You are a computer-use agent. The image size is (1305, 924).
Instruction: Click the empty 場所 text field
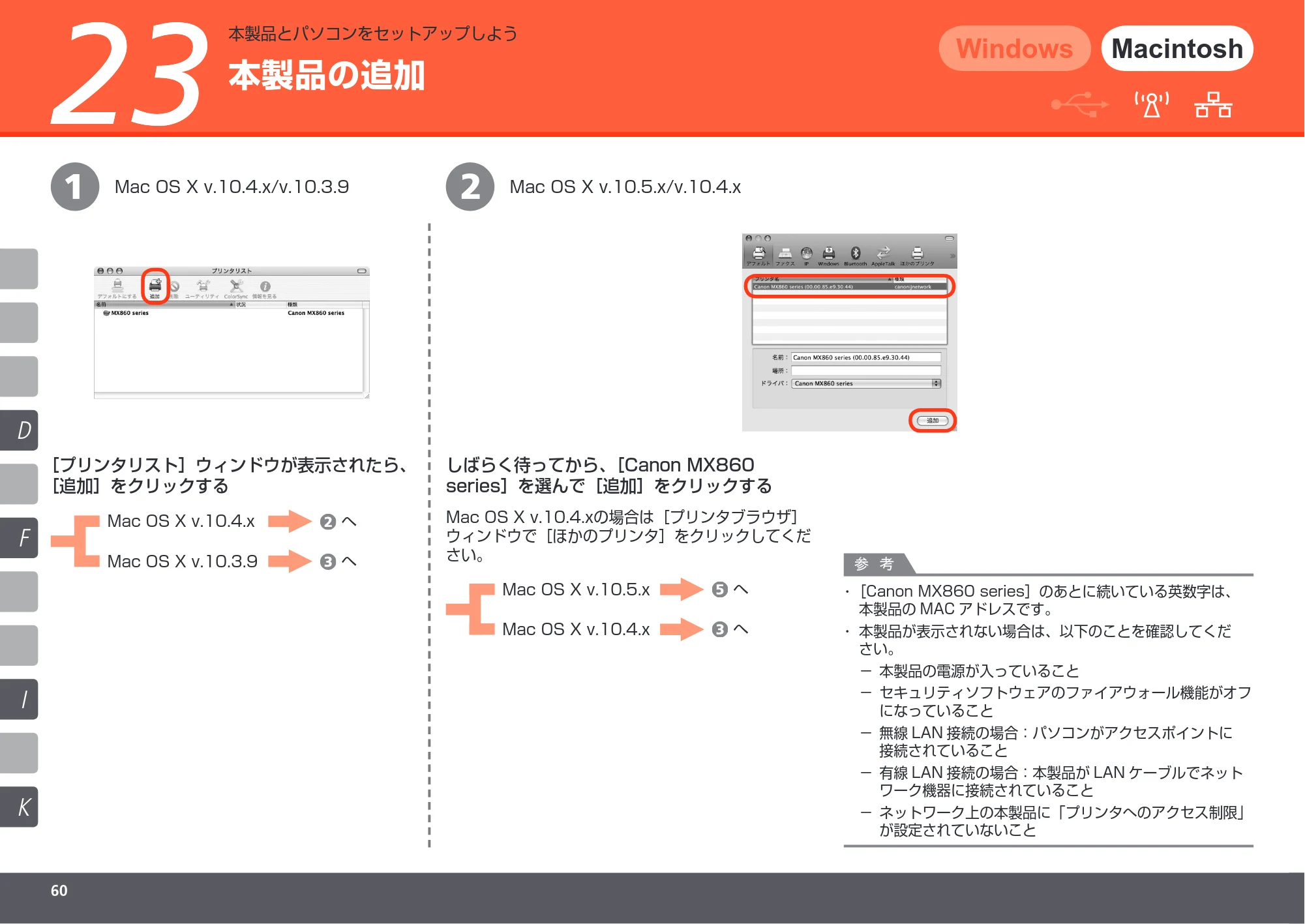866,370
